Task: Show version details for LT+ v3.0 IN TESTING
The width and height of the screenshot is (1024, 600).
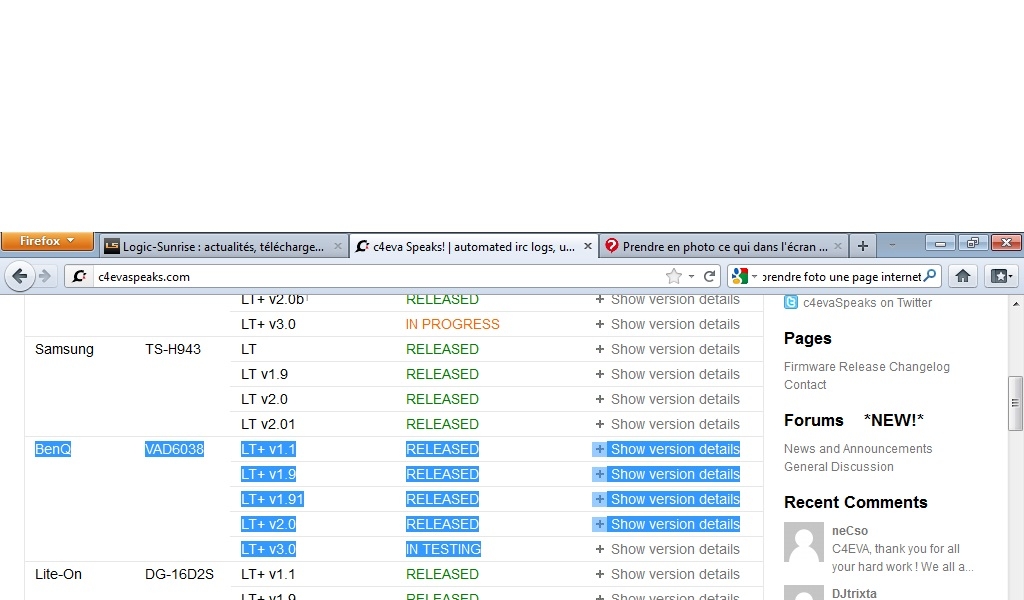Action: [667, 549]
